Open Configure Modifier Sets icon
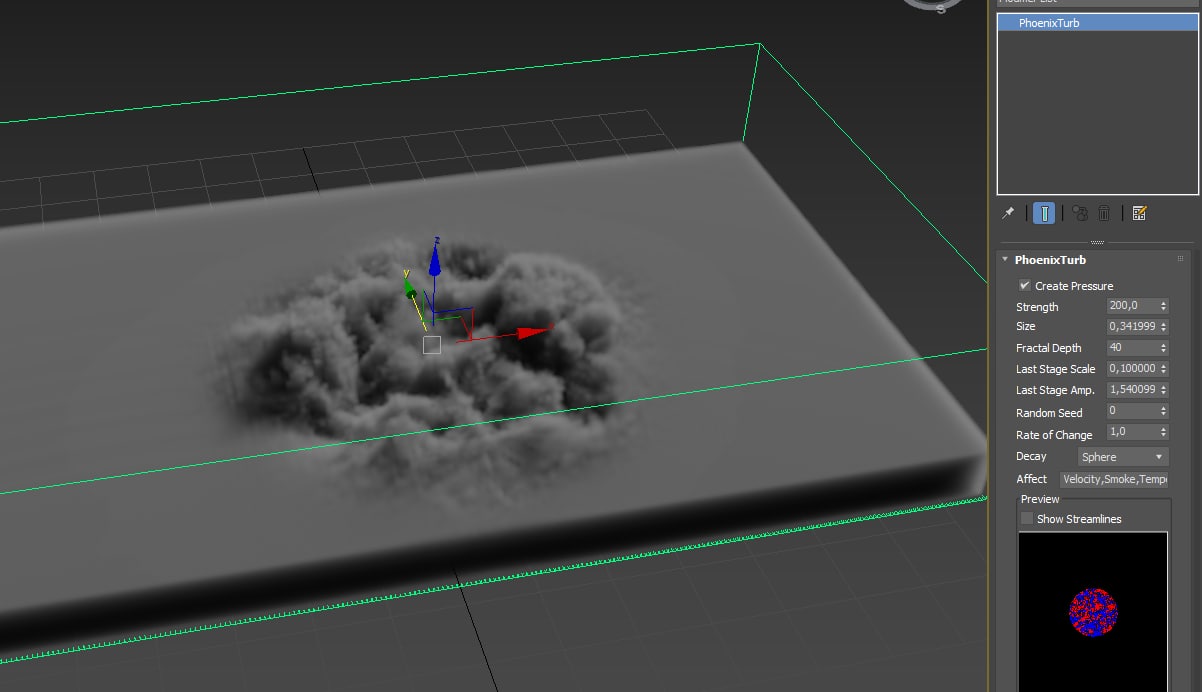The width and height of the screenshot is (1202, 692). [1139, 213]
